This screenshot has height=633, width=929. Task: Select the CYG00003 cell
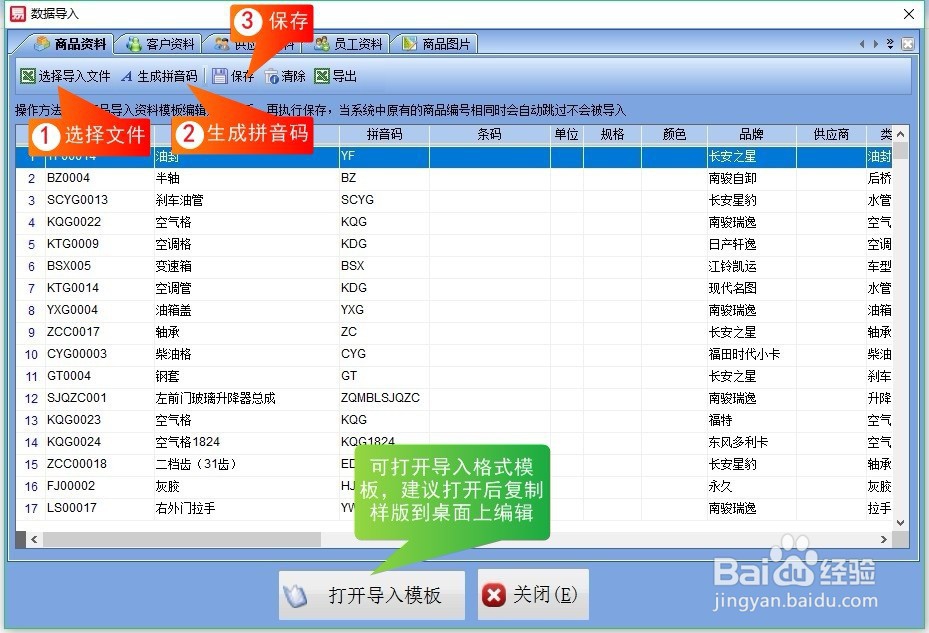[x=99, y=353]
